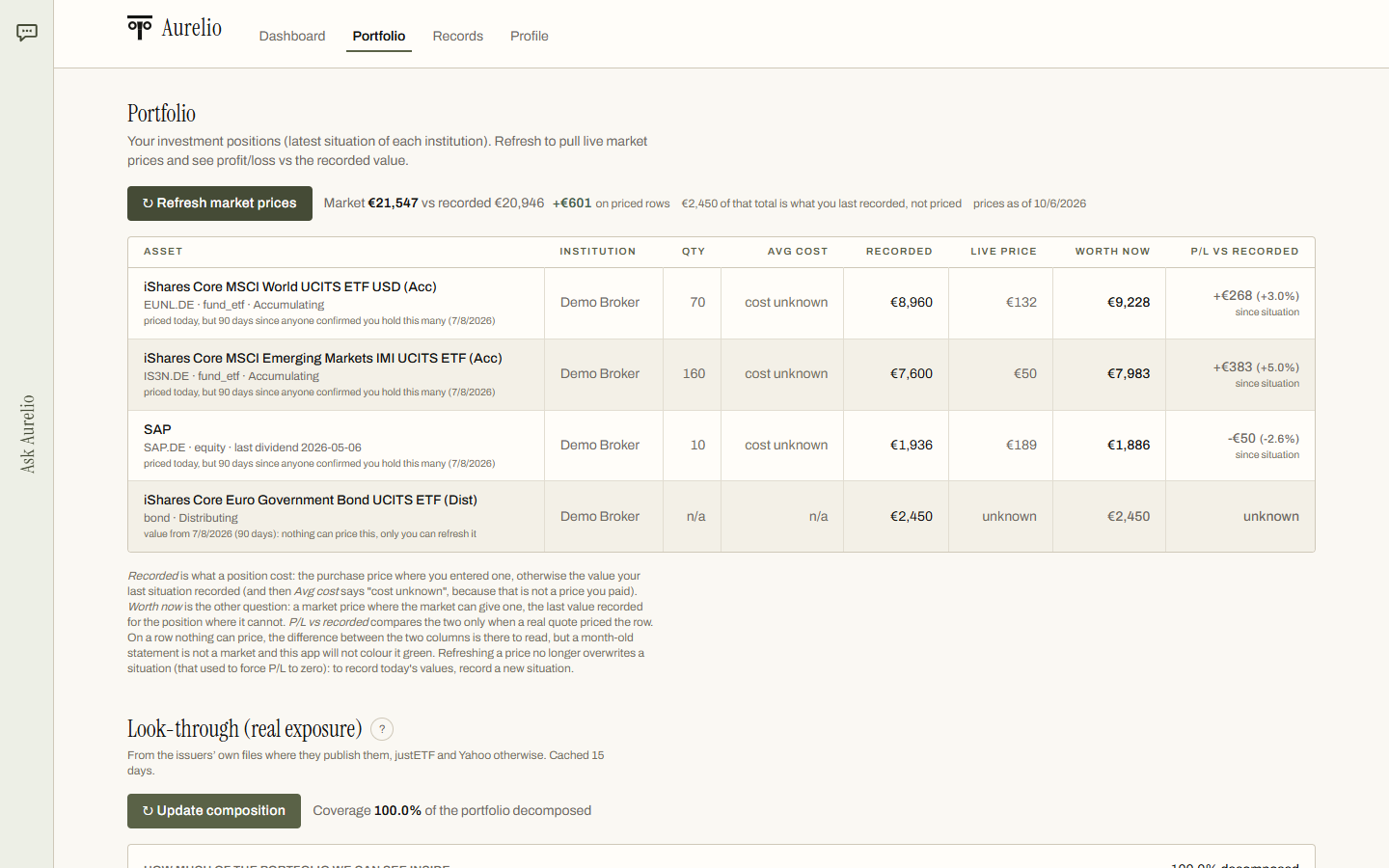Click the Aurelio brand name
The width and height of the screenshot is (1389, 868).
pyautogui.click(x=192, y=28)
